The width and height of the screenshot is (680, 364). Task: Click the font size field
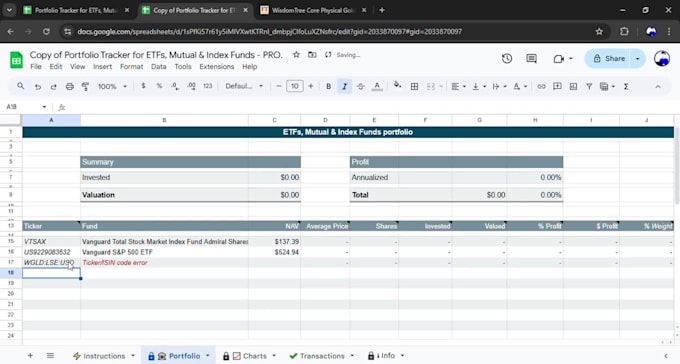[294, 86]
